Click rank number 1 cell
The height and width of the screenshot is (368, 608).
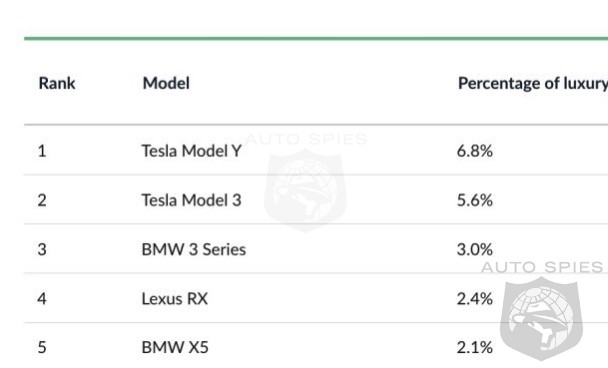pos(42,151)
